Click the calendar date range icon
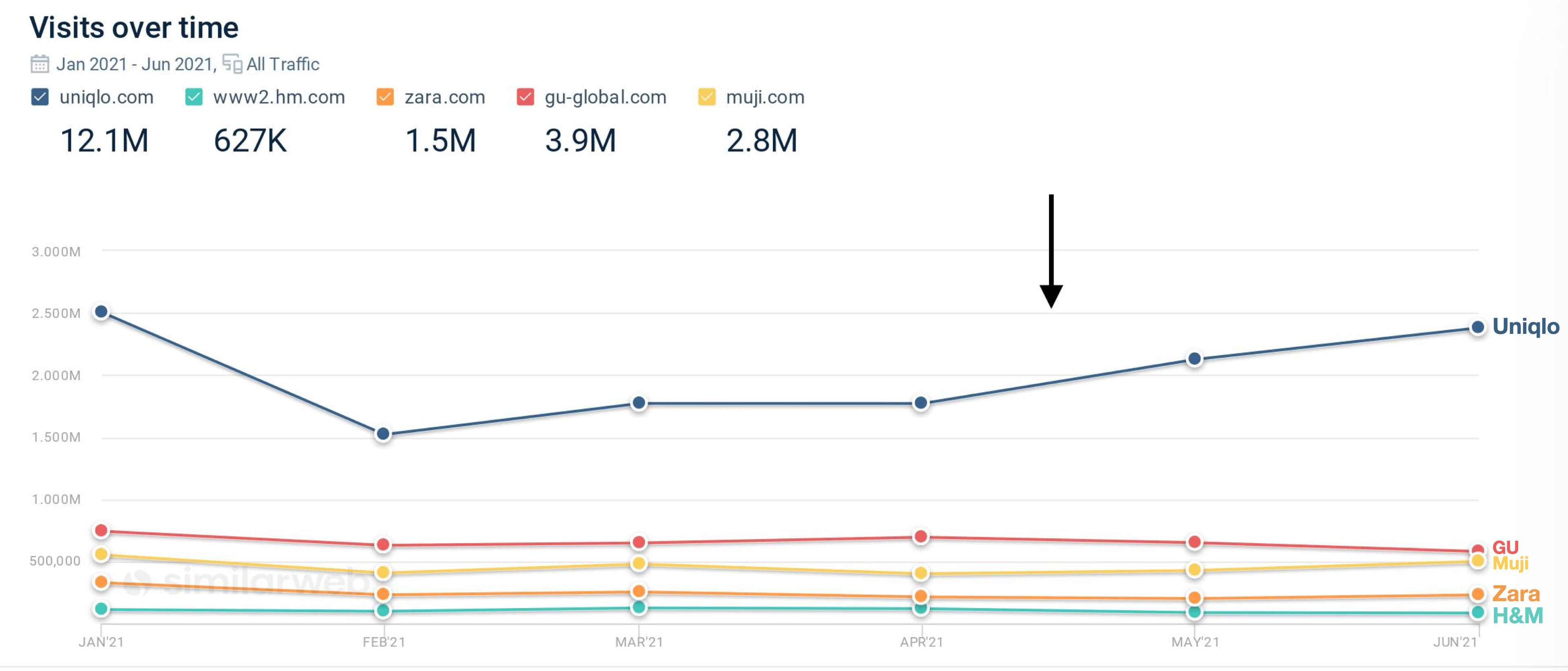This screenshot has height=671, width=1568. point(40,64)
